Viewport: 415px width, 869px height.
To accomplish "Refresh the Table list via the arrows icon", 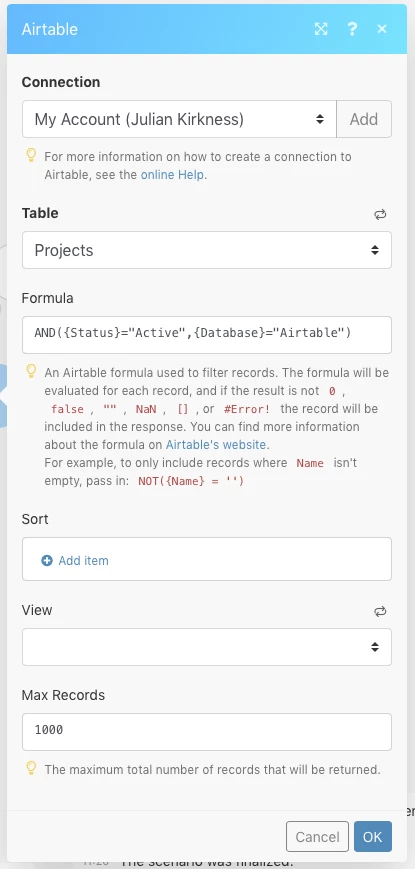I will (380, 215).
